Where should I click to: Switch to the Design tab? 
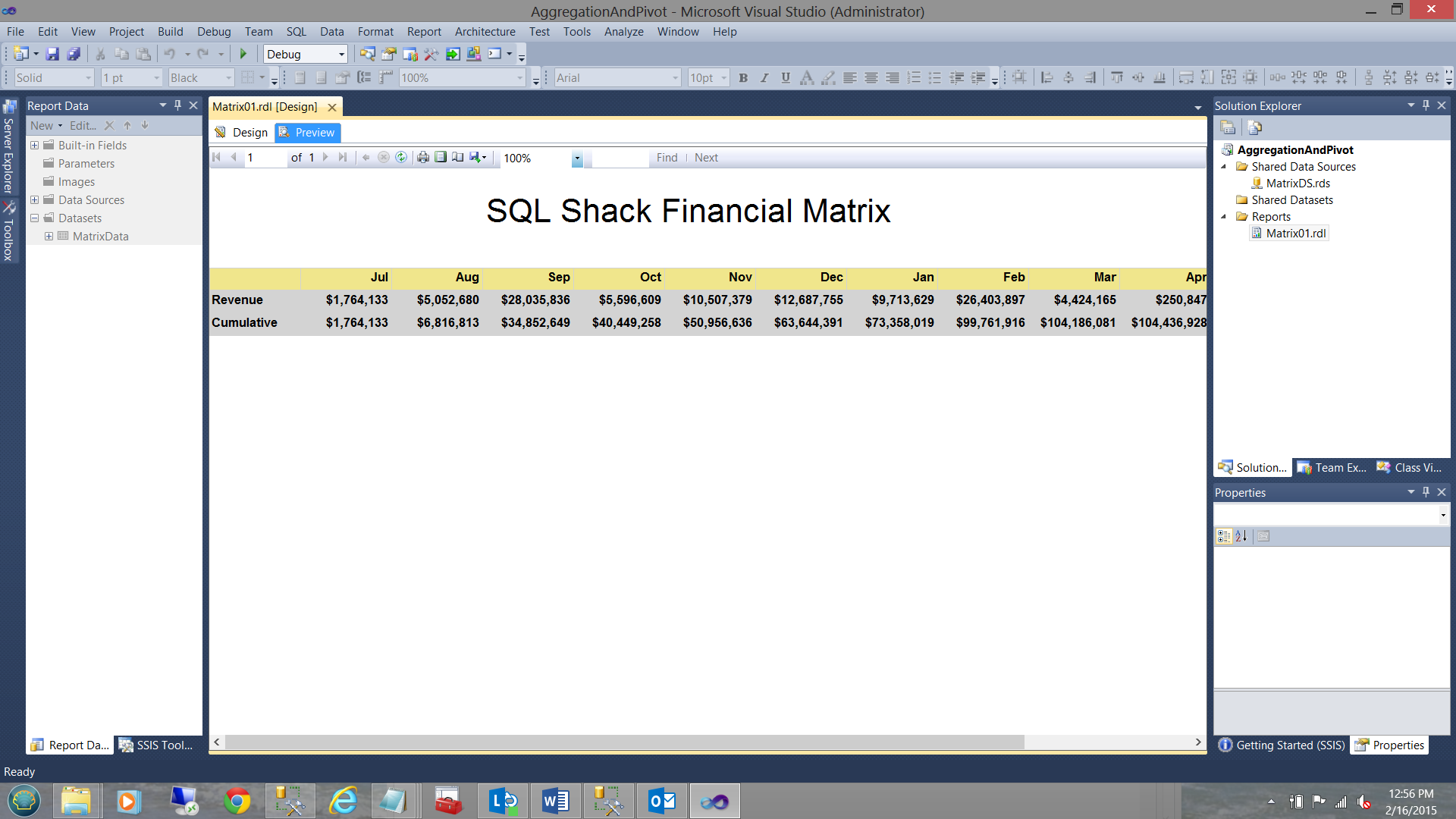242,133
